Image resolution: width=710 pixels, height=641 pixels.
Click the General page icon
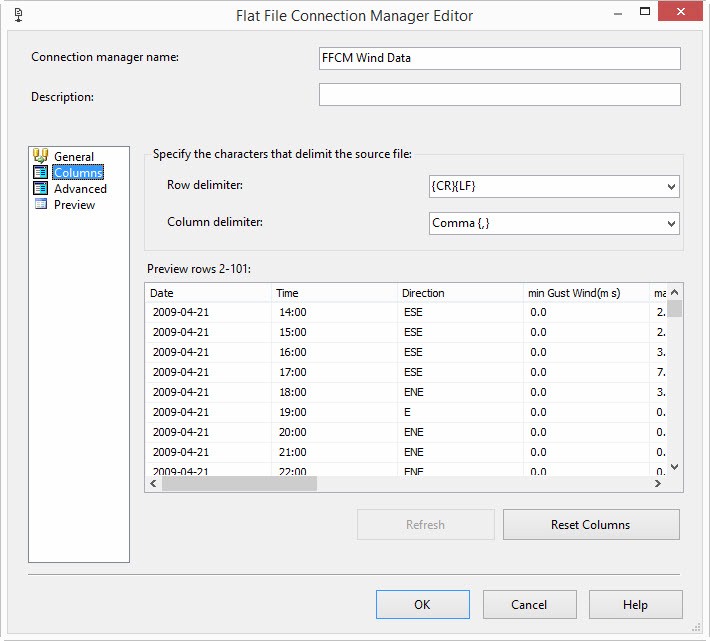click(41, 156)
